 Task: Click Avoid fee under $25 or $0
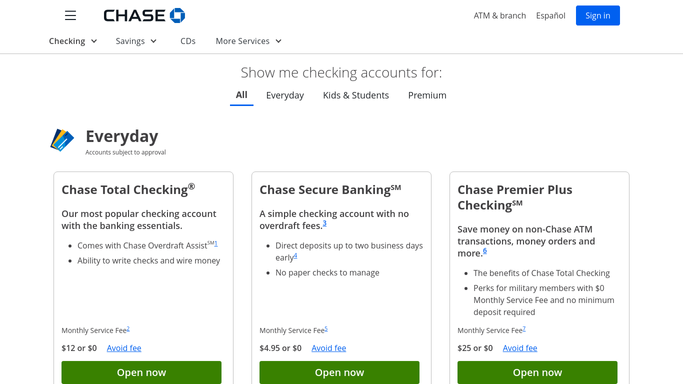click(x=520, y=348)
